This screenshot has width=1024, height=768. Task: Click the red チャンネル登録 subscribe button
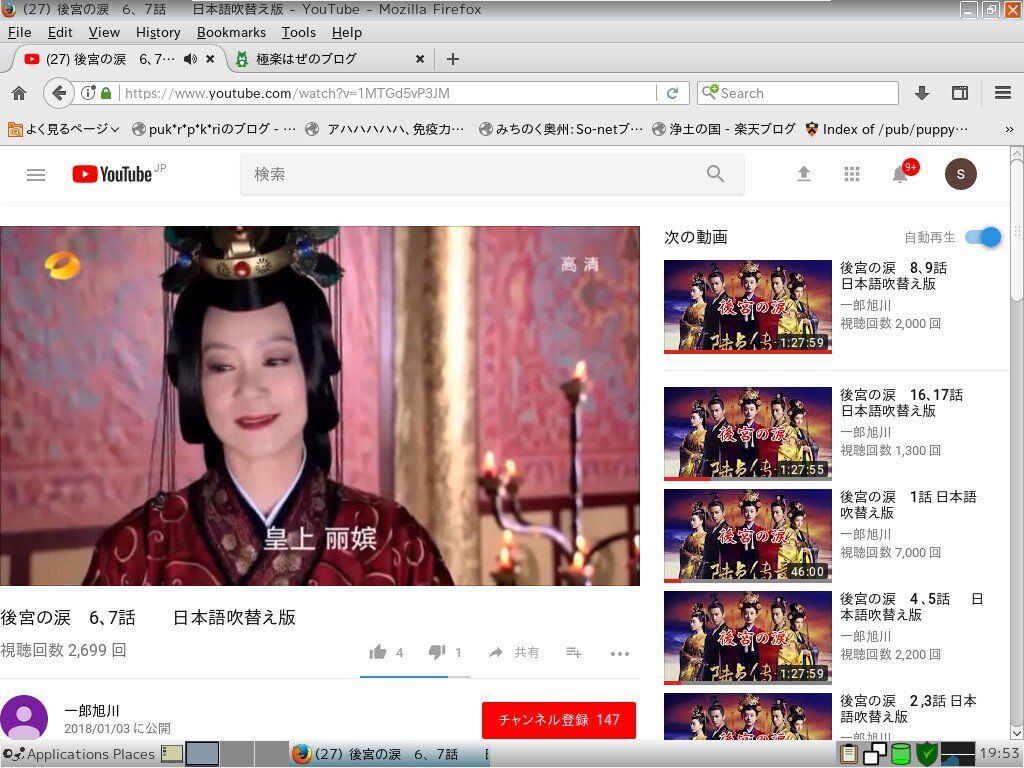(558, 719)
